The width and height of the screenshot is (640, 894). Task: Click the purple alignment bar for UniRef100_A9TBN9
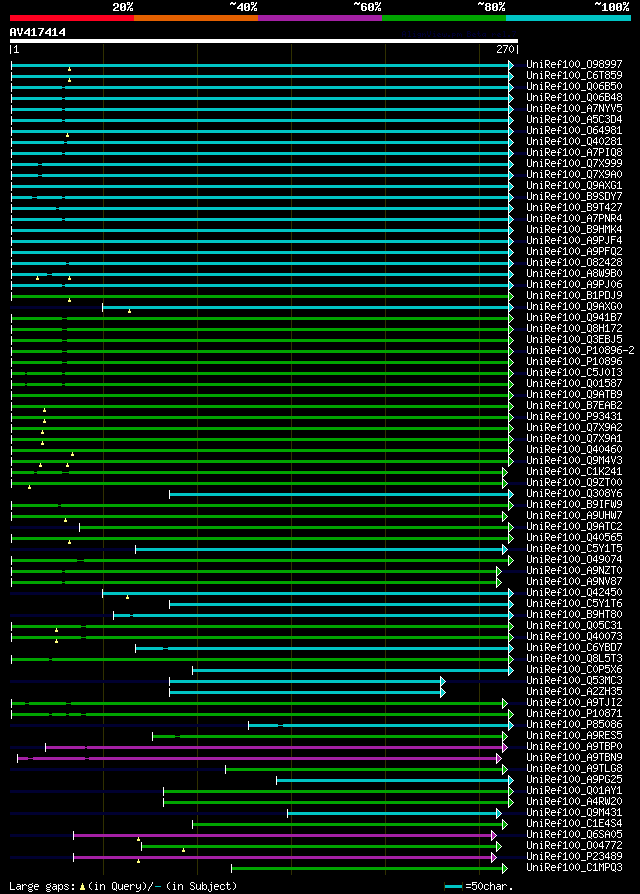(x=259, y=758)
